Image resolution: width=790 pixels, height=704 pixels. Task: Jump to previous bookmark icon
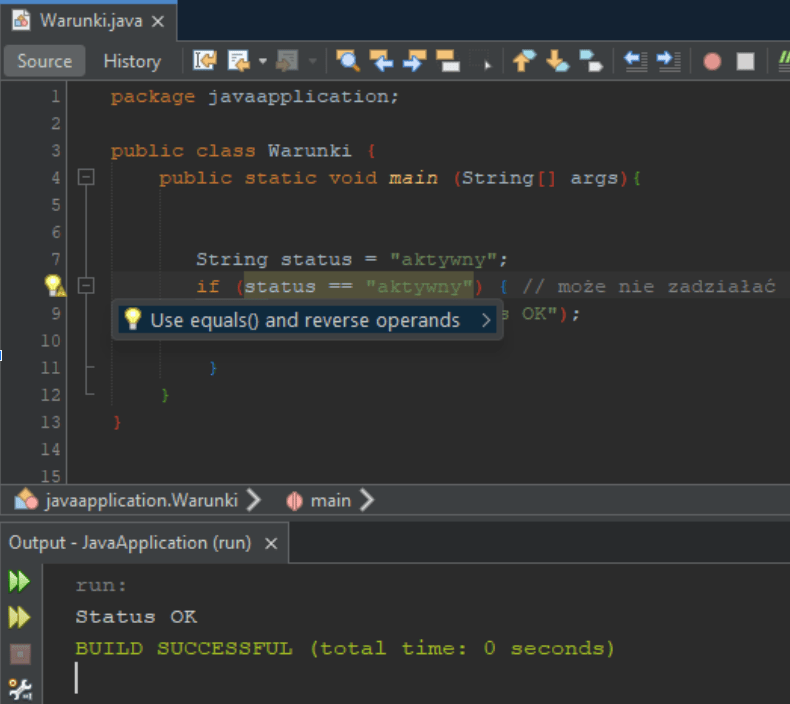[524, 61]
